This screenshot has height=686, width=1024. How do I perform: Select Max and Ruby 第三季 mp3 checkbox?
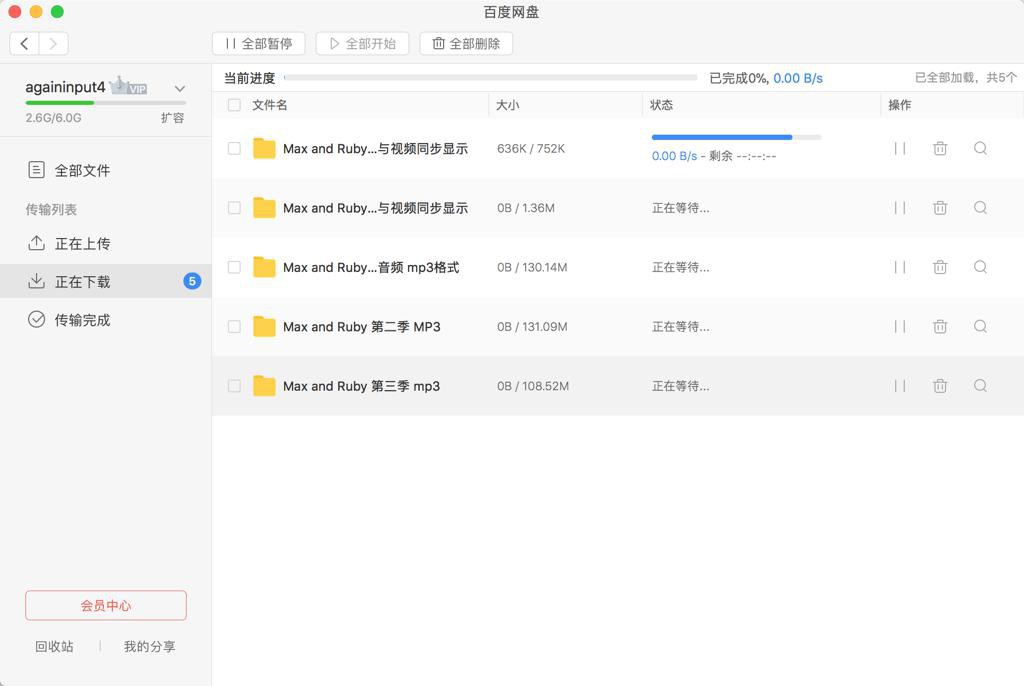(234, 386)
